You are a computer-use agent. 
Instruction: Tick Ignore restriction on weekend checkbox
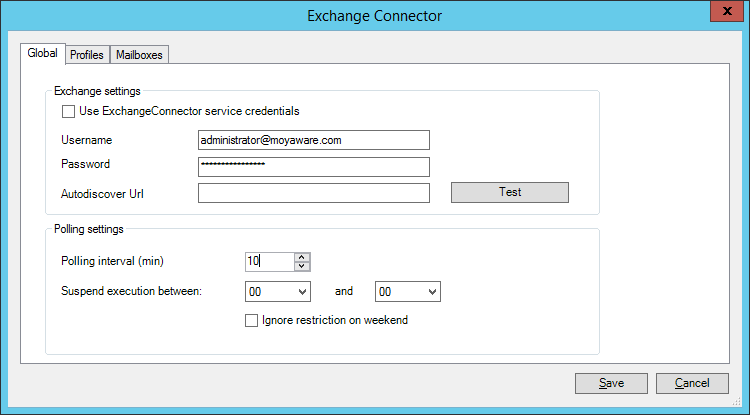tap(251, 320)
